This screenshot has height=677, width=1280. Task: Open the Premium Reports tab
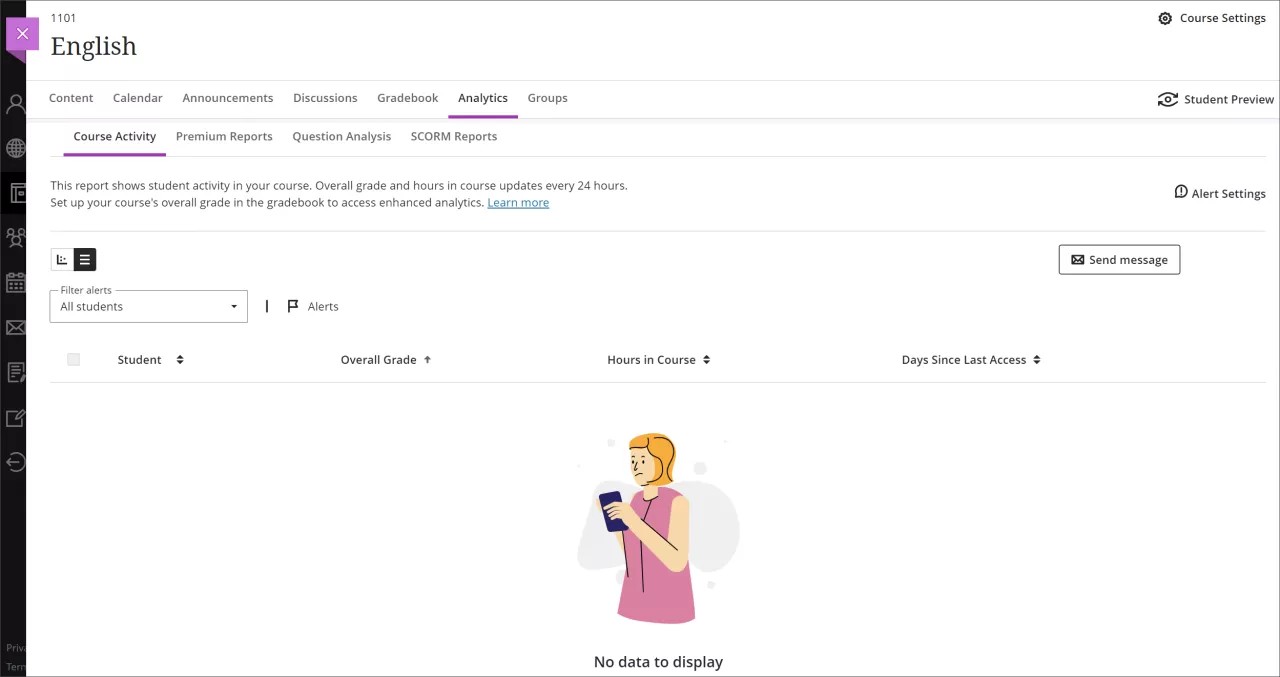[x=224, y=136]
